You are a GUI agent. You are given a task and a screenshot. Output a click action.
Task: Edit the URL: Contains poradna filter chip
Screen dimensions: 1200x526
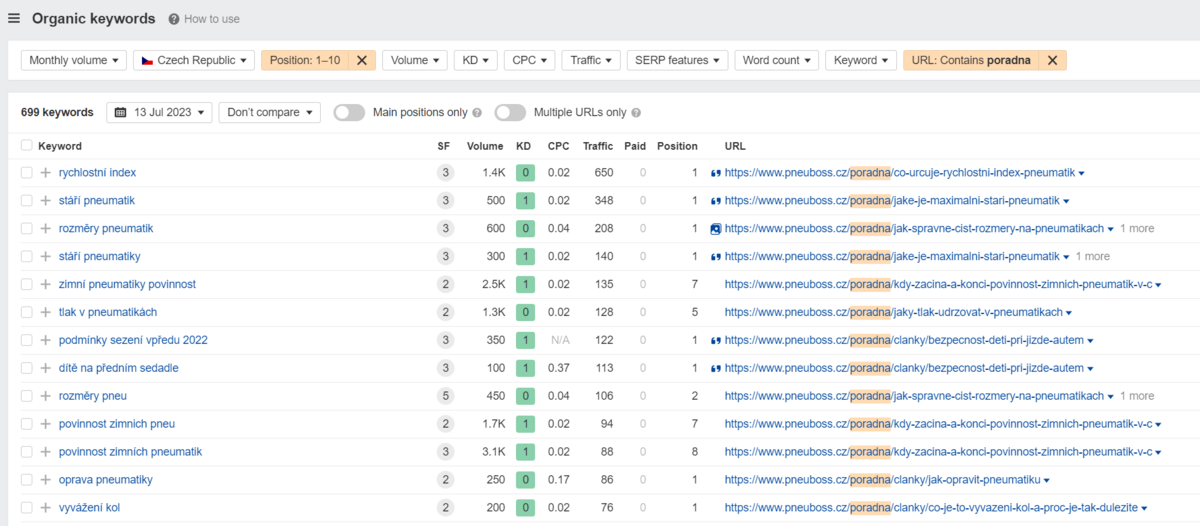(x=971, y=60)
